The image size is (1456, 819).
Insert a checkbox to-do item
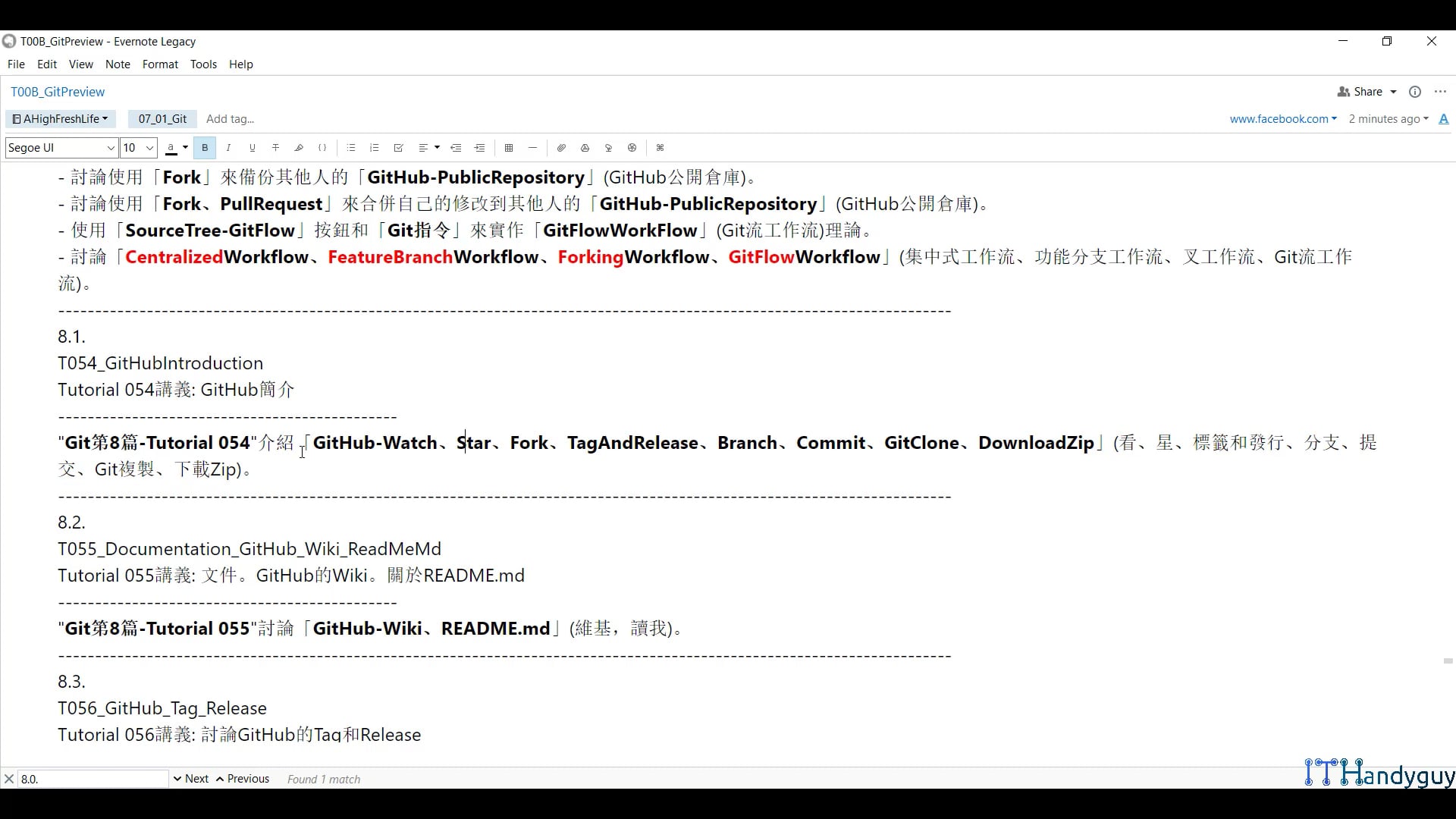pyautogui.click(x=397, y=148)
